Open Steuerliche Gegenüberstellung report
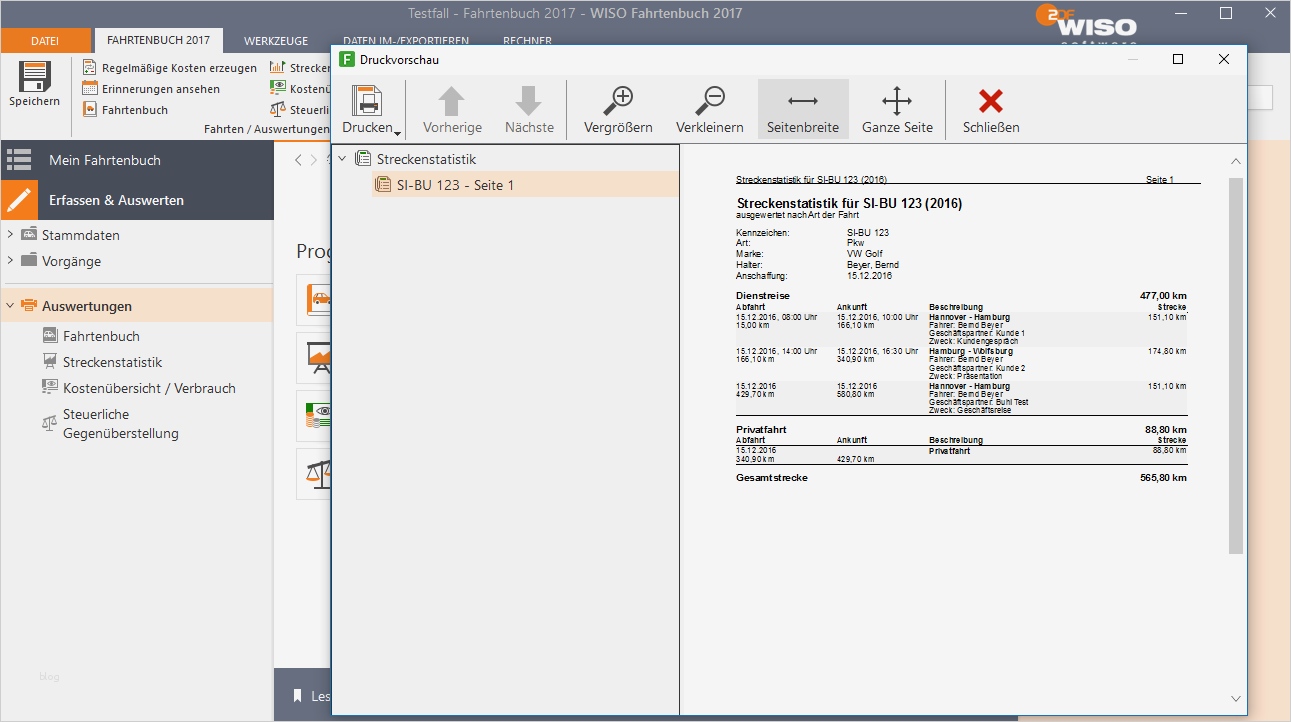This screenshot has width=1291, height=722. tap(120, 424)
